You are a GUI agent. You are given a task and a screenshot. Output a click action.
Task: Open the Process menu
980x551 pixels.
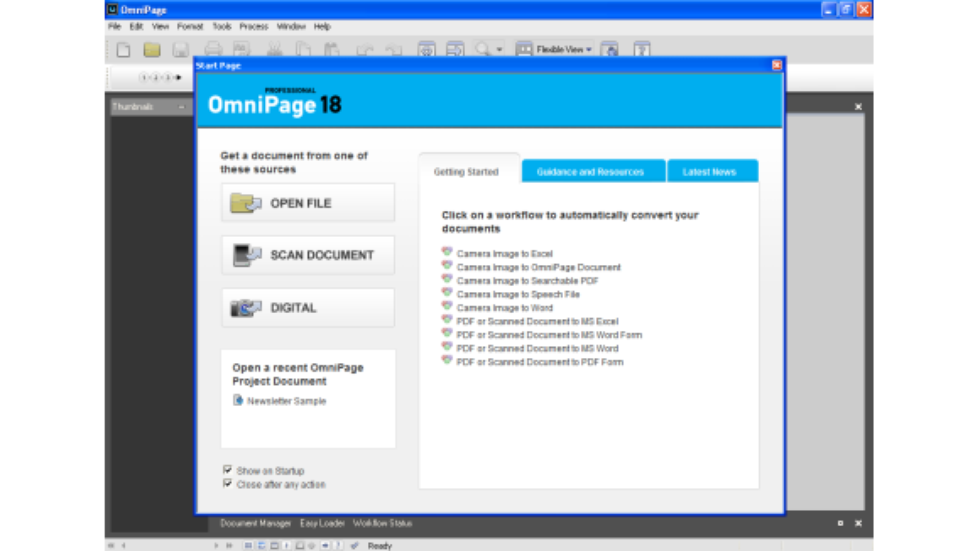pos(254,26)
